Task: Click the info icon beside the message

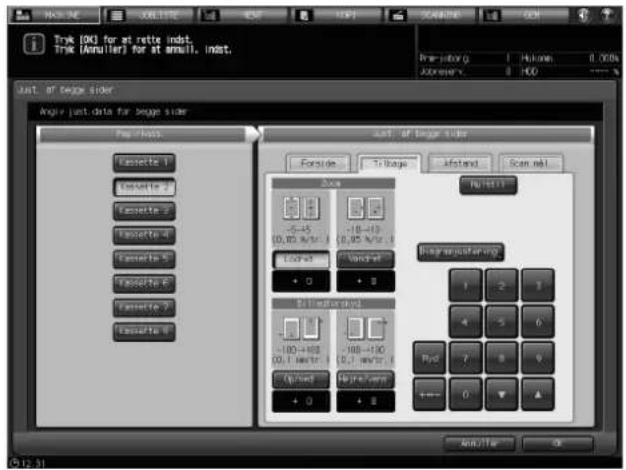Action: (34, 44)
